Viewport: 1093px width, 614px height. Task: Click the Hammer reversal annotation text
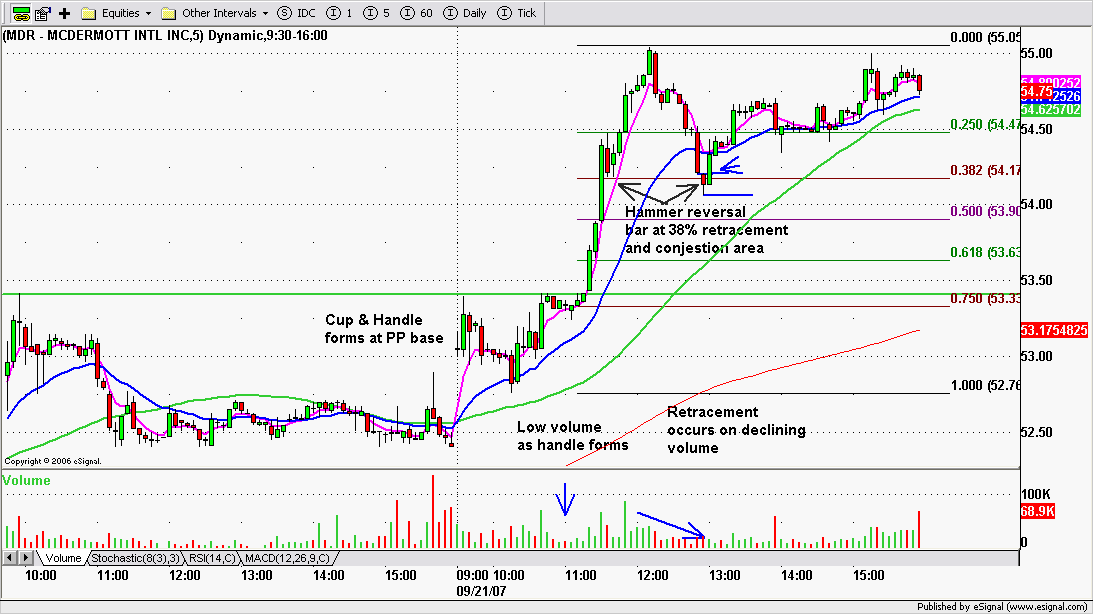[x=706, y=230]
